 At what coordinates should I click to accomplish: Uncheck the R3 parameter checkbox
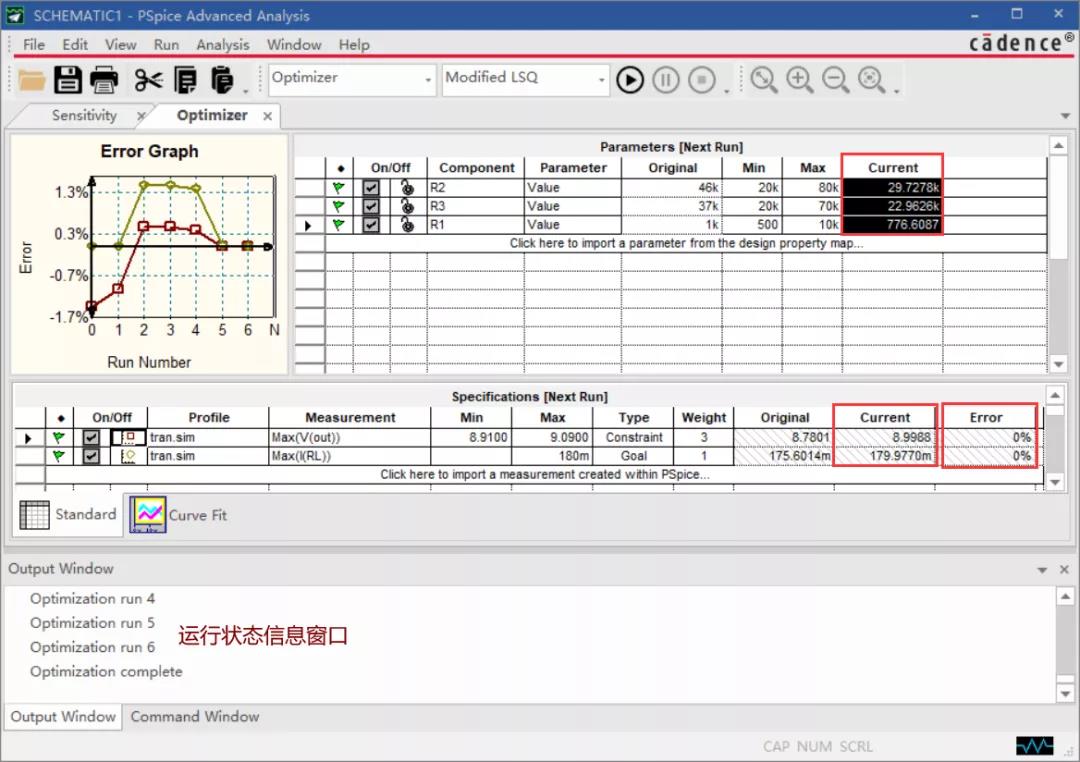371,206
